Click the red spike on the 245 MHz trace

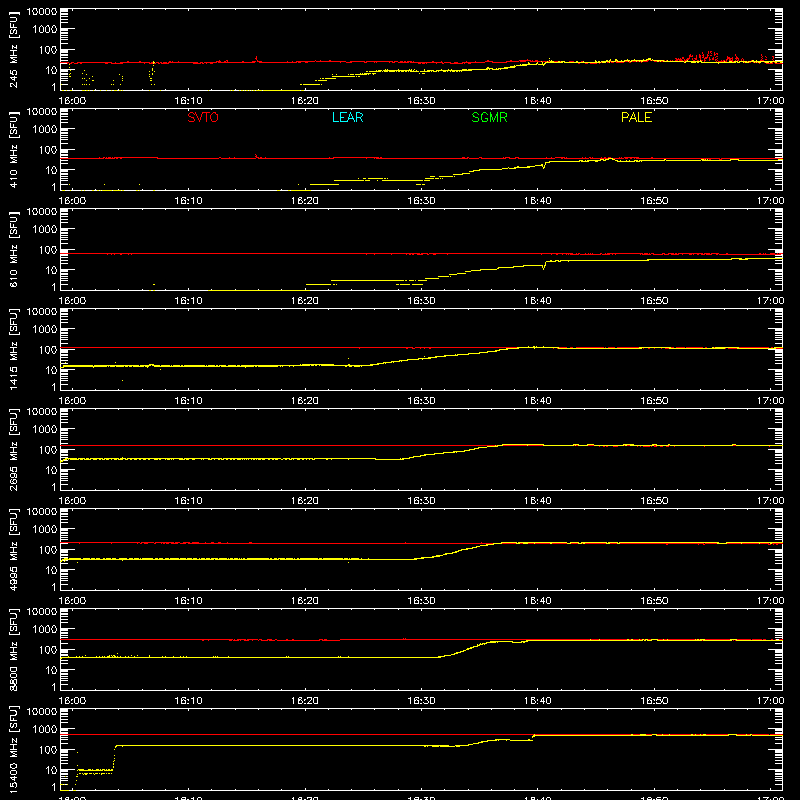point(257,59)
